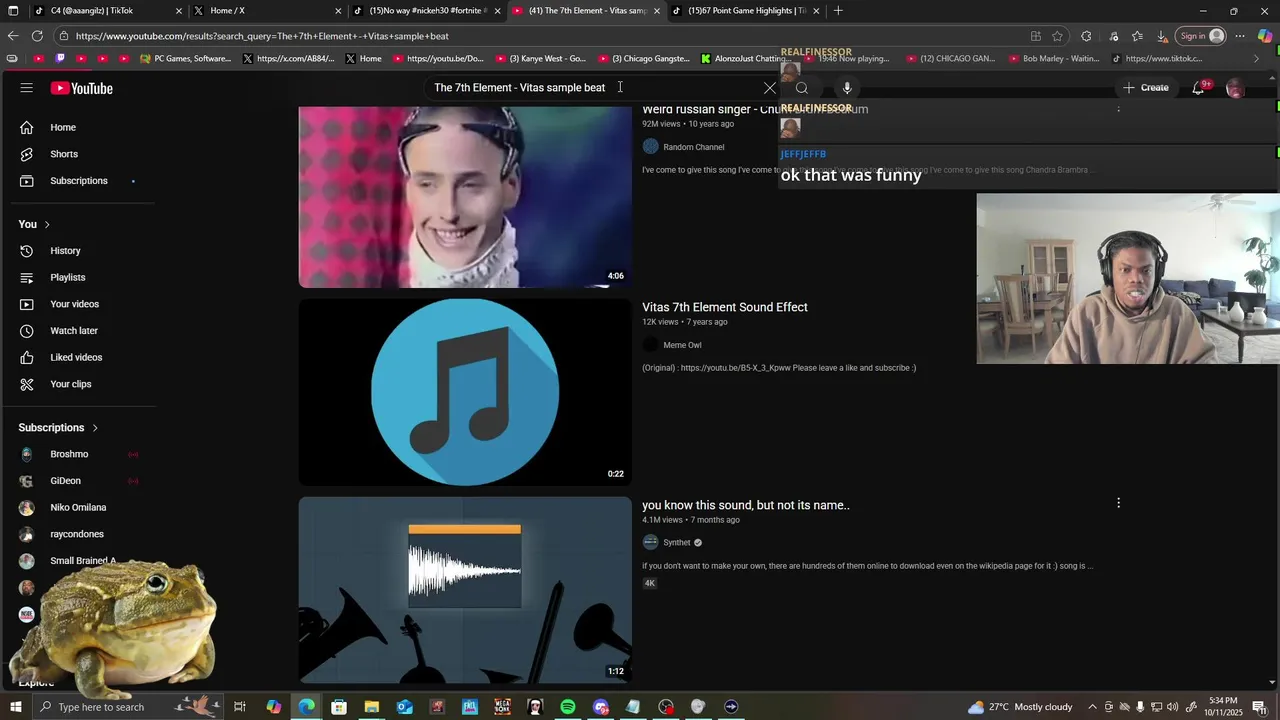Viewport: 1280px width, 720px height.
Task: Start voice search with the microphone icon
Action: coord(847,88)
